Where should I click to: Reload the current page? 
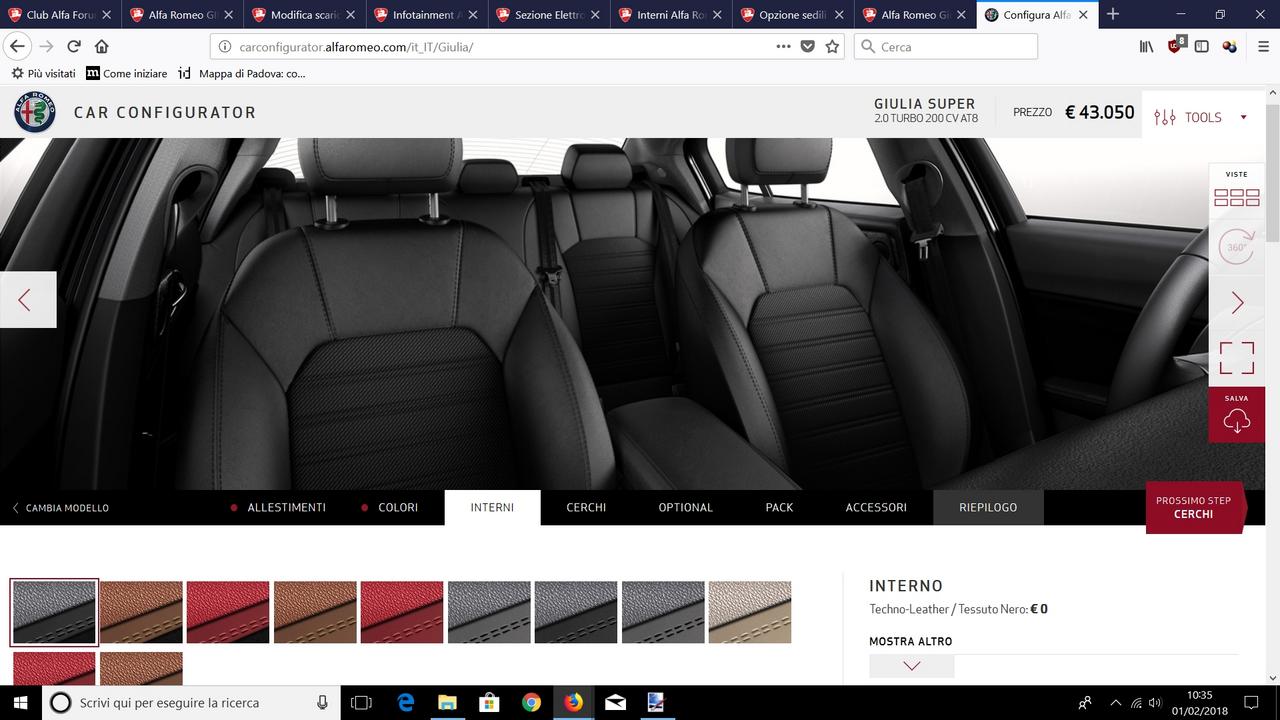[x=74, y=47]
